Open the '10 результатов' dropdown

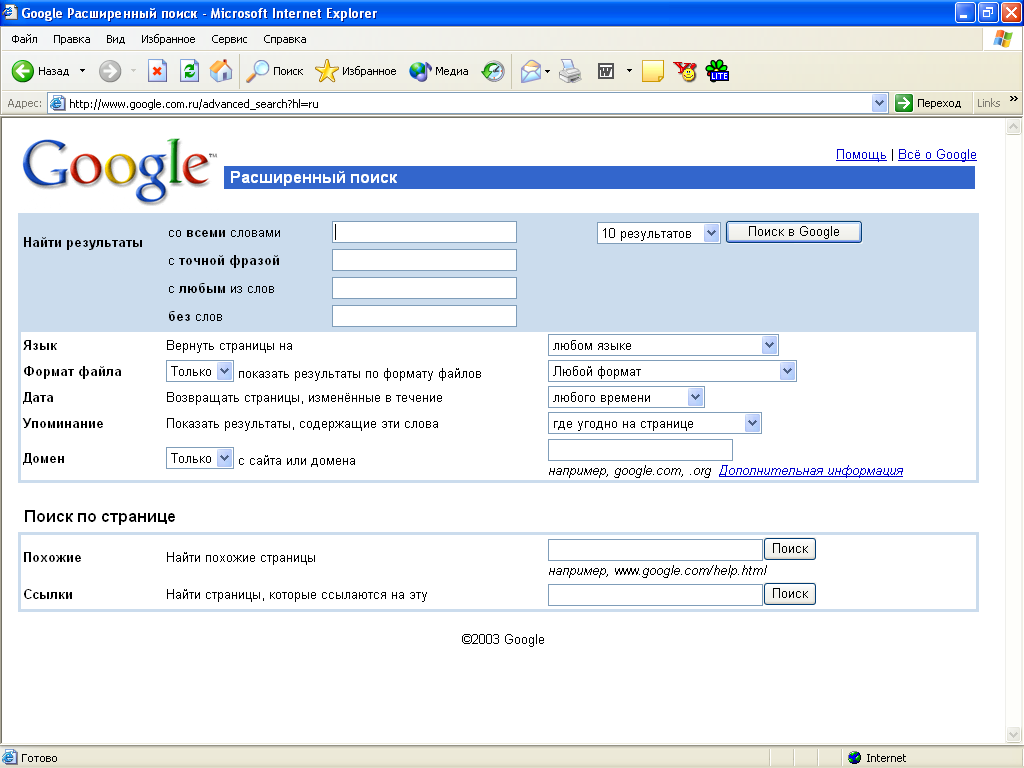[658, 233]
